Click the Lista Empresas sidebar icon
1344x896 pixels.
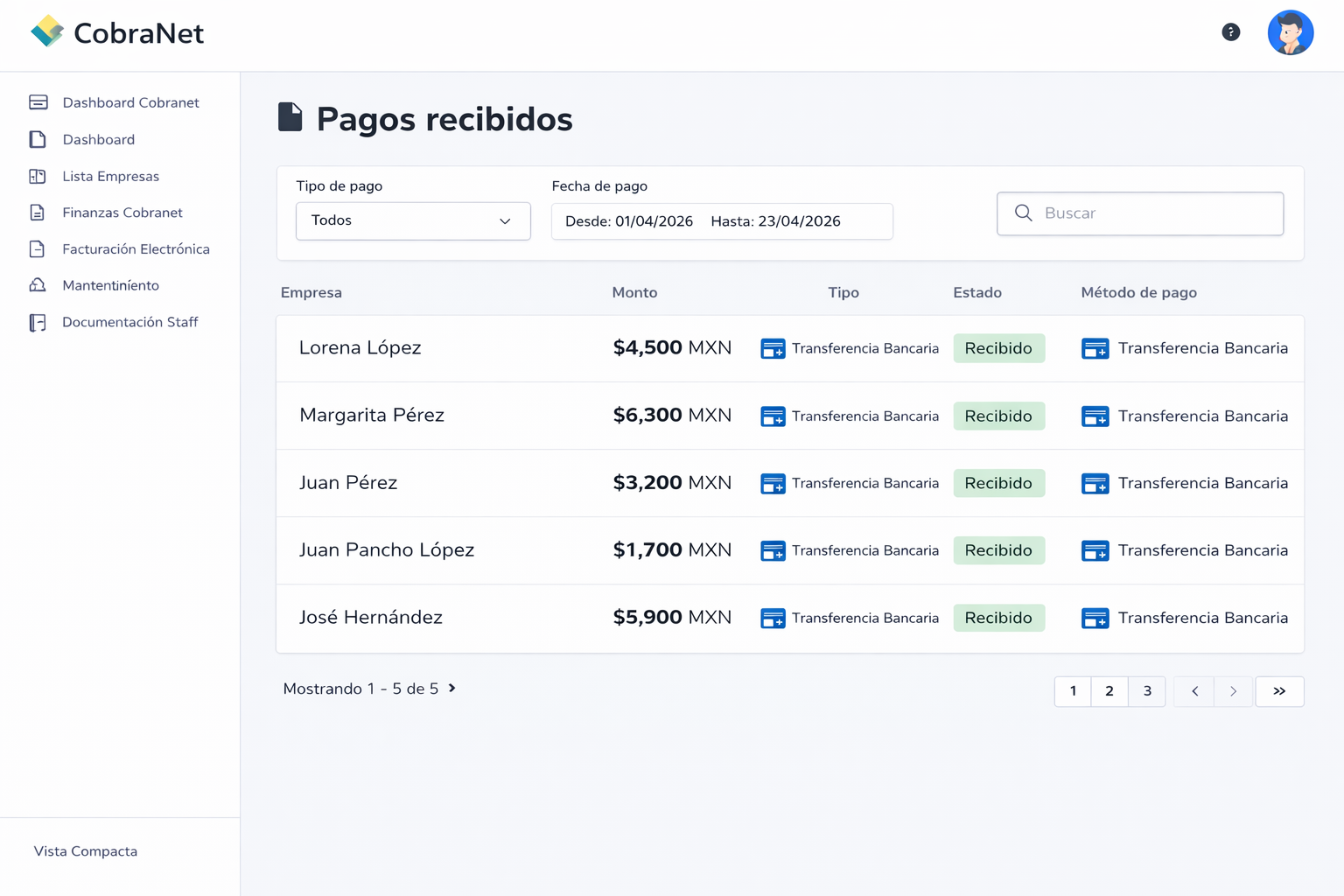38,176
